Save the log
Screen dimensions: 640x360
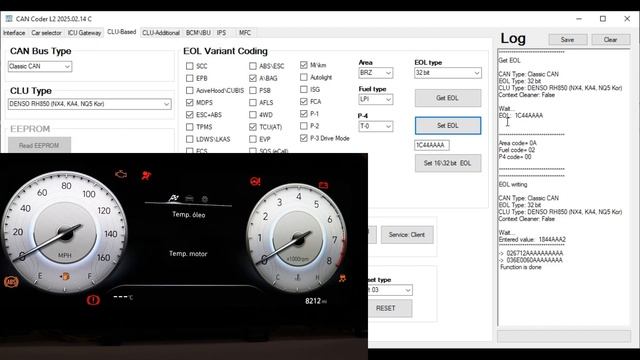point(567,40)
